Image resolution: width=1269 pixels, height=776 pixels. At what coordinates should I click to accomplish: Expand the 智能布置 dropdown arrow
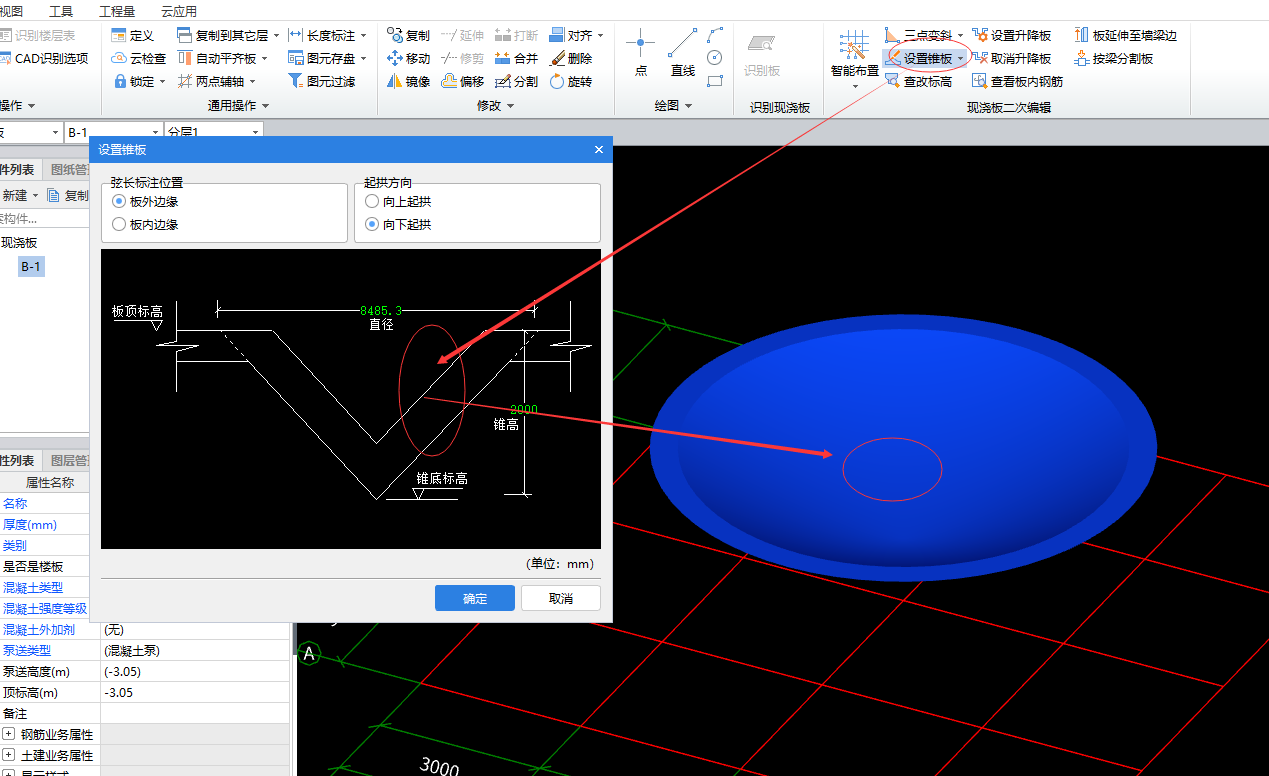855,86
